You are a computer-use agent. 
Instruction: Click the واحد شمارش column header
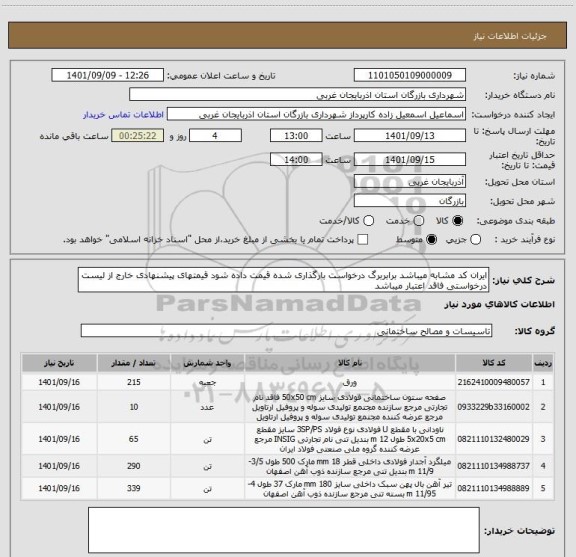click(207, 363)
